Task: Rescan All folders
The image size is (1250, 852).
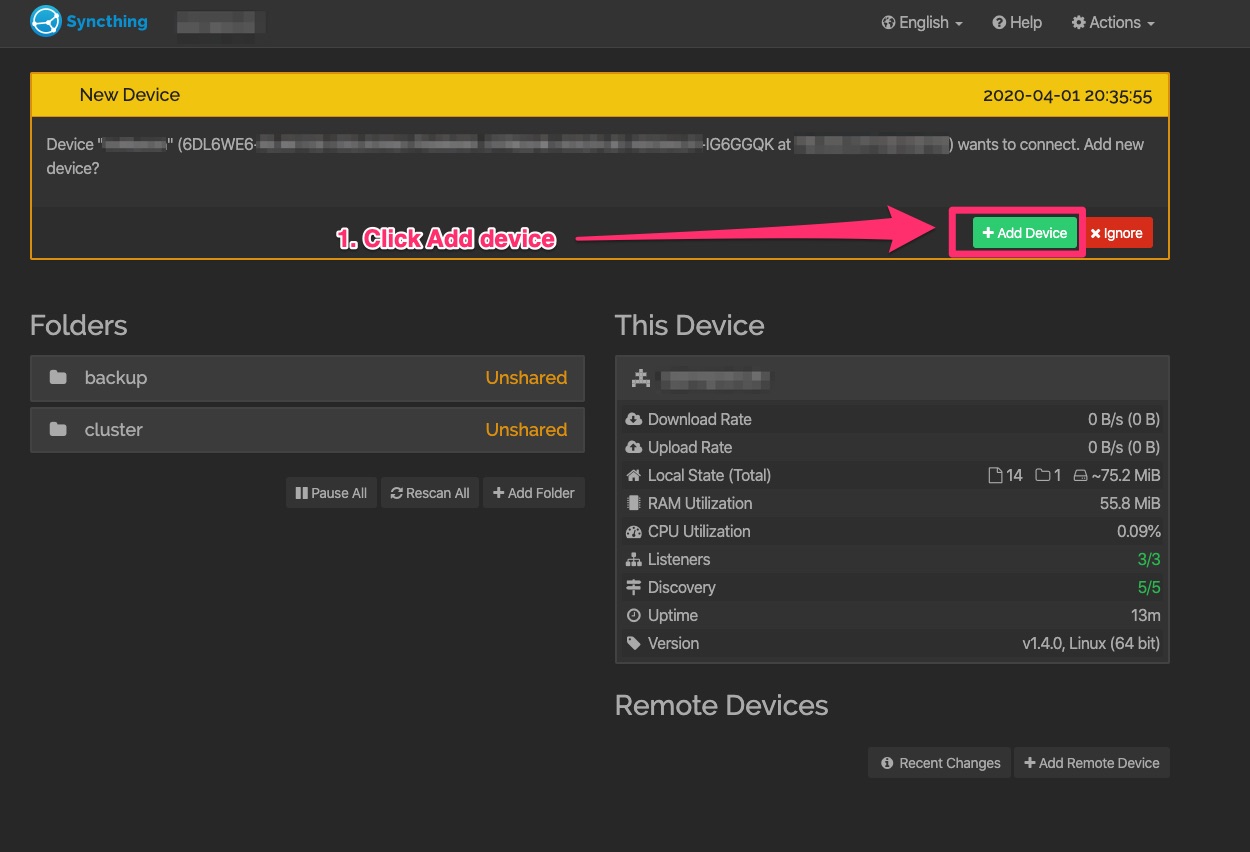Action: 430,493
